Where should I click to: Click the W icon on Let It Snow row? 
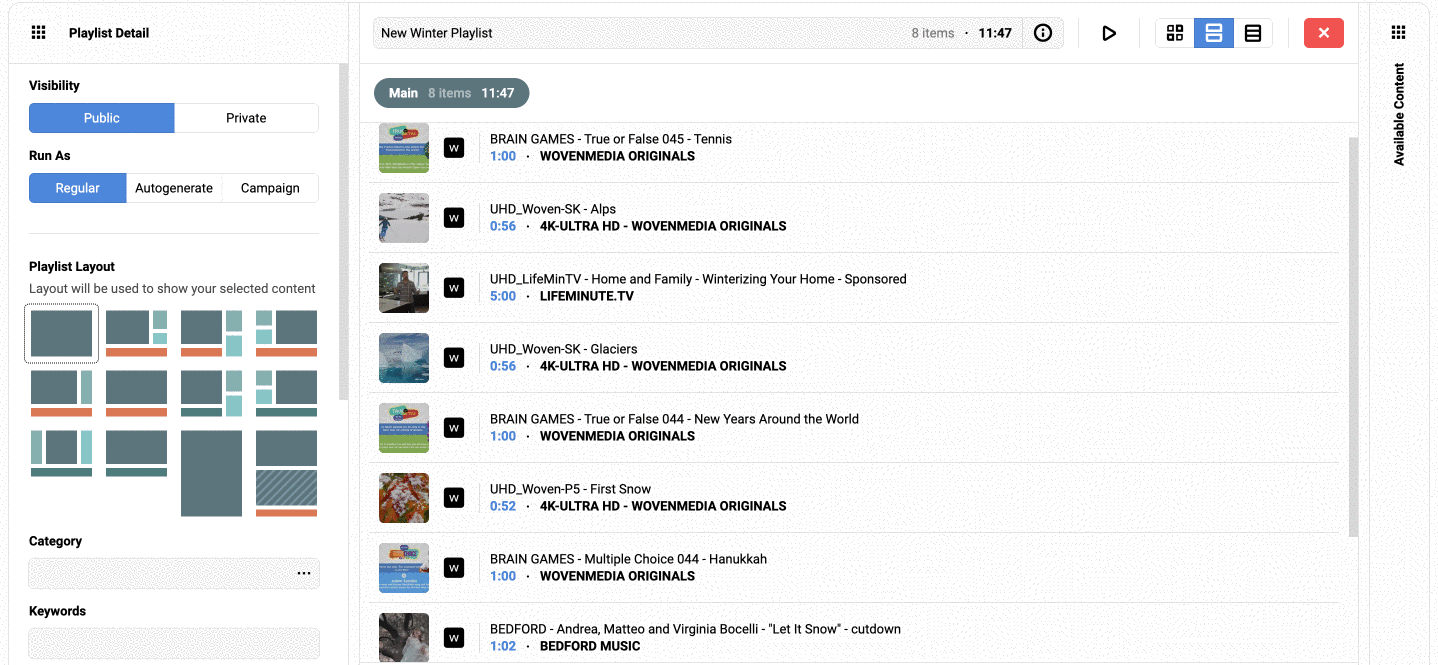pyautogui.click(x=454, y=638)
